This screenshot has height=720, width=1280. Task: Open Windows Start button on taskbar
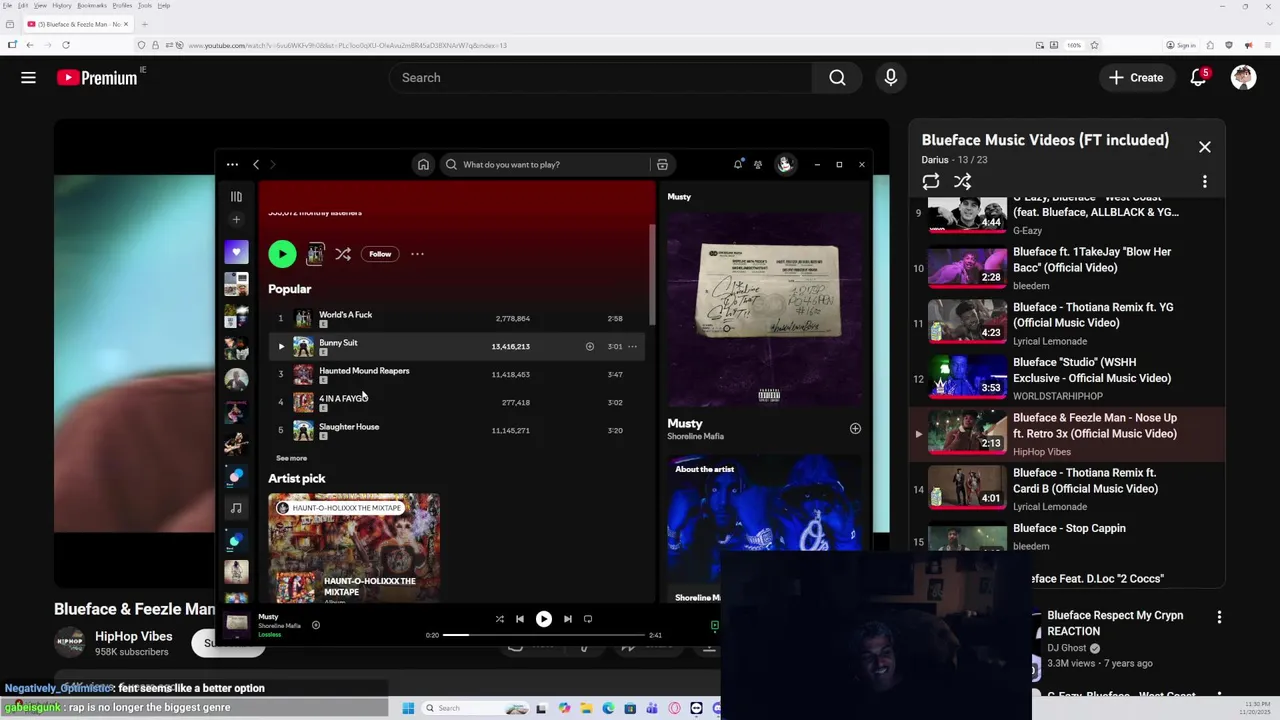point(408,708)
